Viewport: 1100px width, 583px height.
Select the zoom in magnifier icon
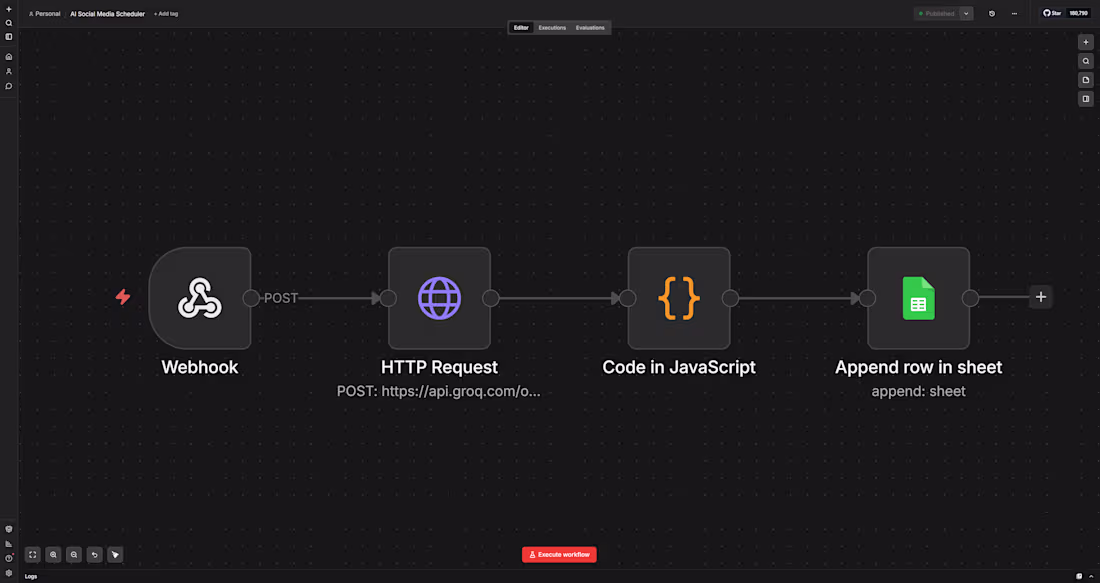(x=53, y=554)
